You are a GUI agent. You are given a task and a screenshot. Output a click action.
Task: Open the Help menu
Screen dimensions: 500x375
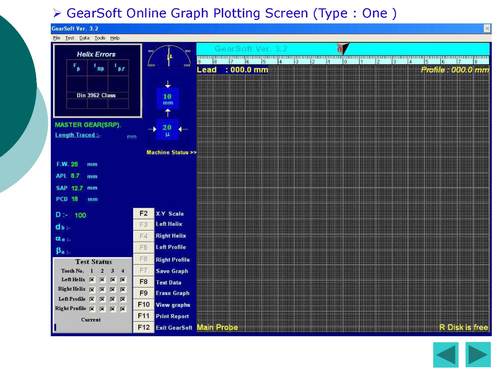click(x=115, y=38)
